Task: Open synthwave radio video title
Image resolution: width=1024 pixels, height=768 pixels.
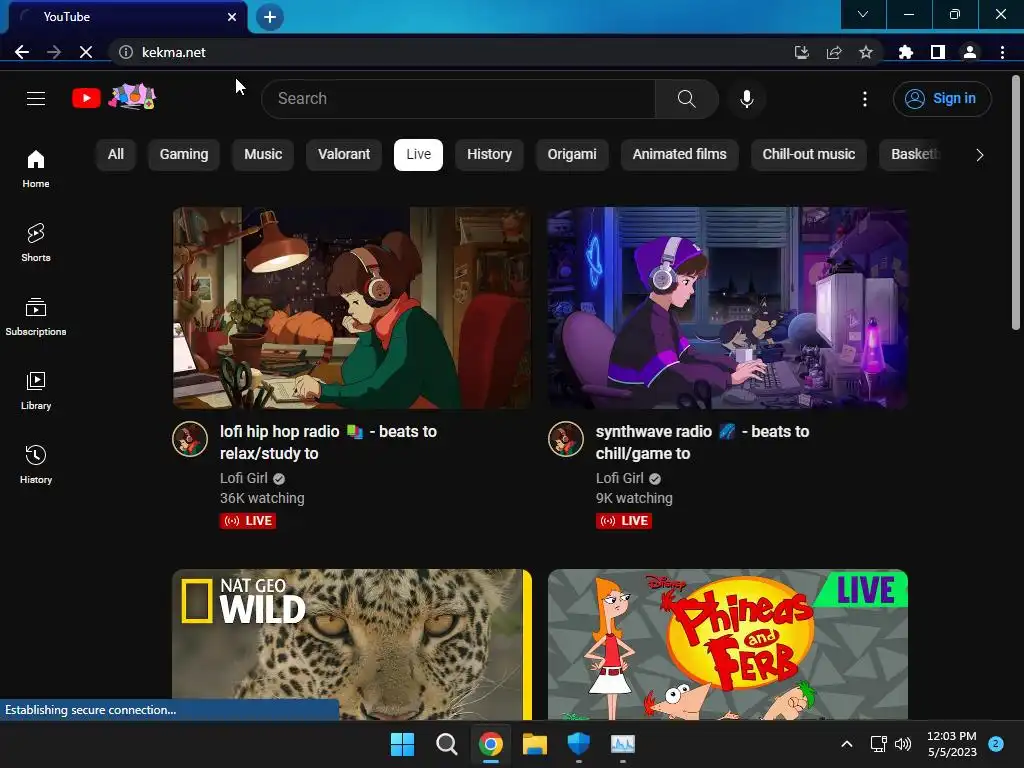Action: click(702, 442)
